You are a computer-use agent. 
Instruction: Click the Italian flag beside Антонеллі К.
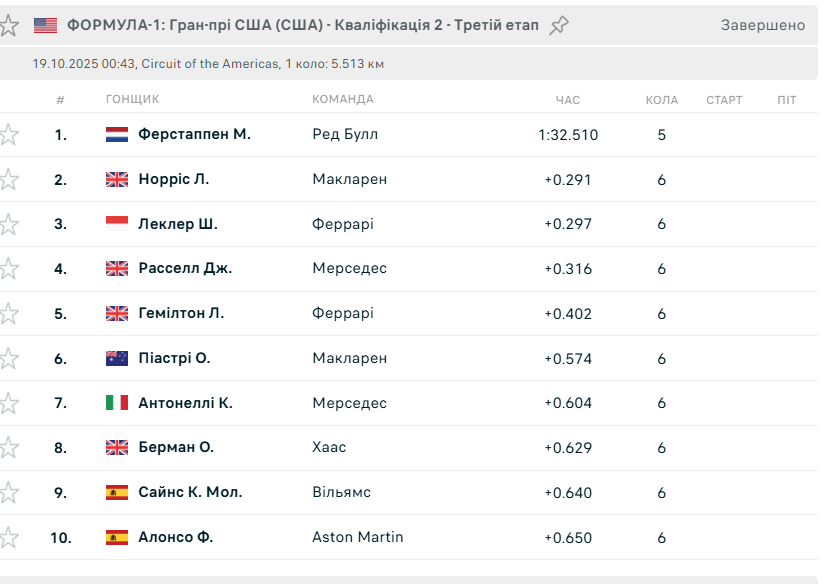[x=117, y=403]
